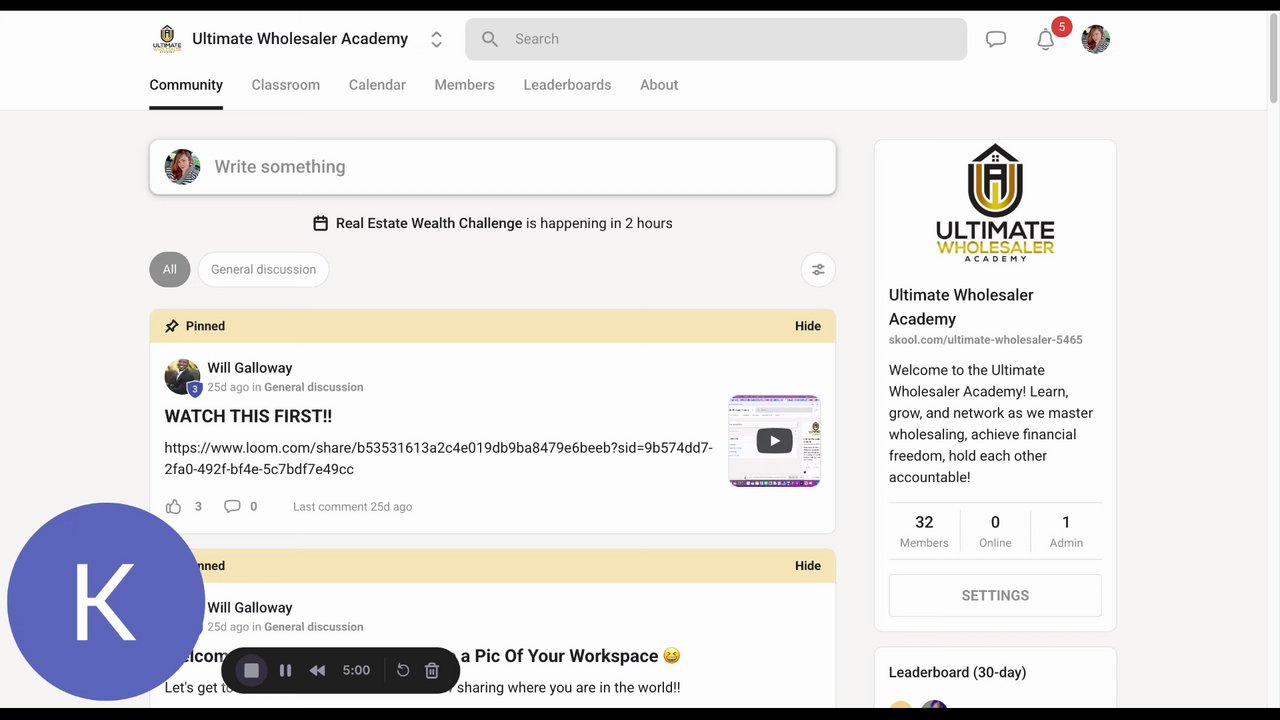Open the Classroom tab
The width and height of the screenshot is (1280, 720).
tap(286, 85)
